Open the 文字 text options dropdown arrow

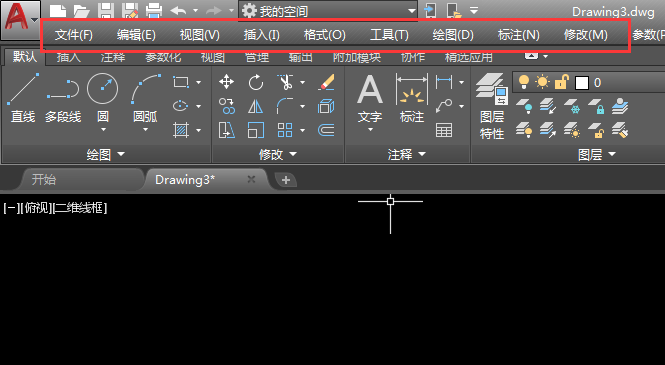pos(370,130)
